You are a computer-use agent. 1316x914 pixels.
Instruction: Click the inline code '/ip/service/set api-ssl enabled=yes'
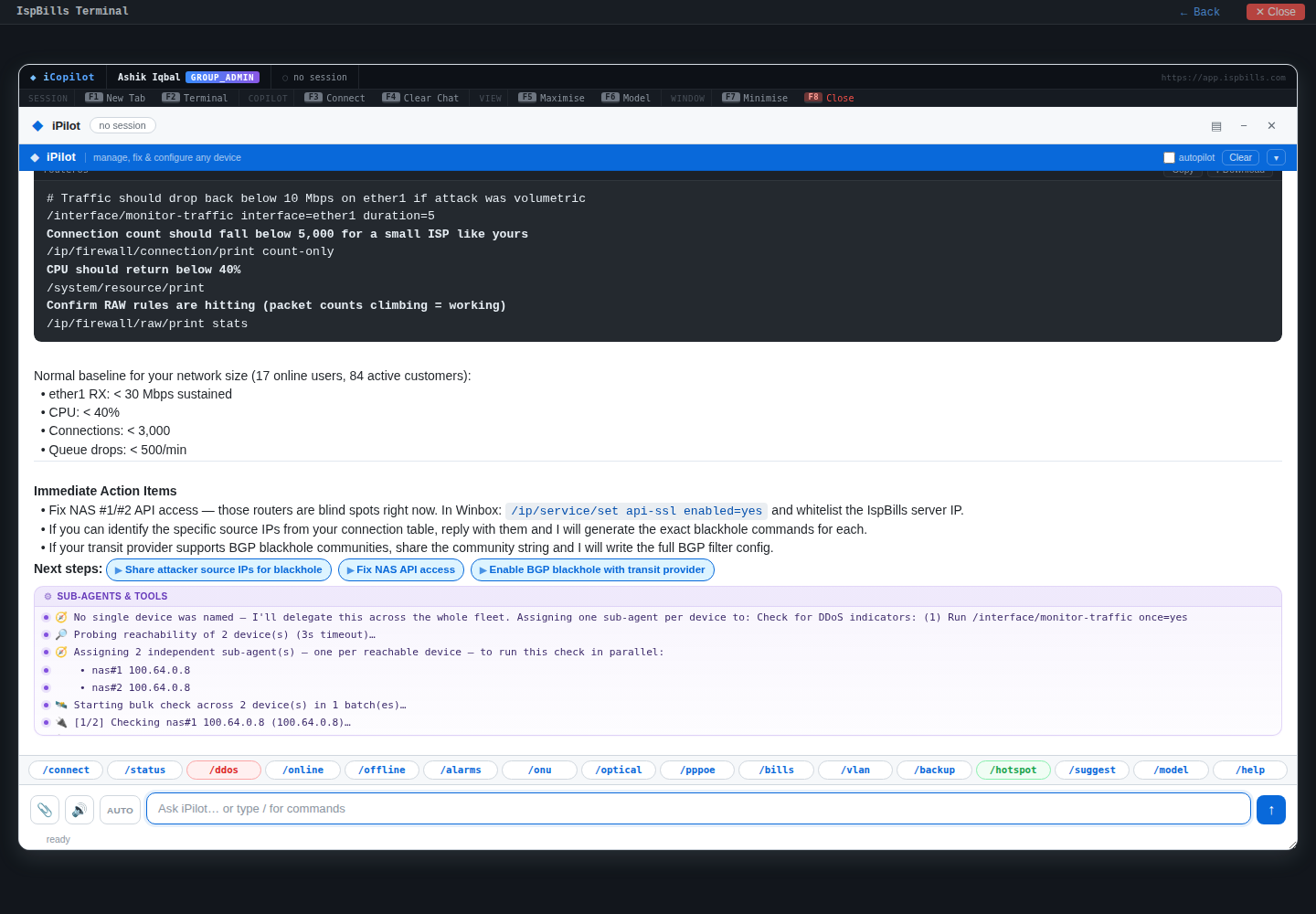(636, 511)
